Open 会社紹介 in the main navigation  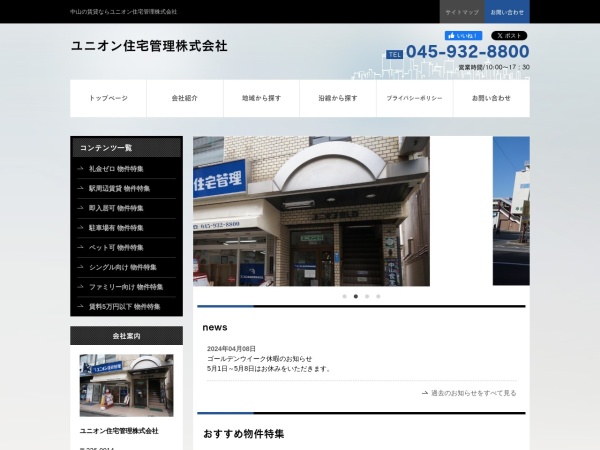coord(185,98)
